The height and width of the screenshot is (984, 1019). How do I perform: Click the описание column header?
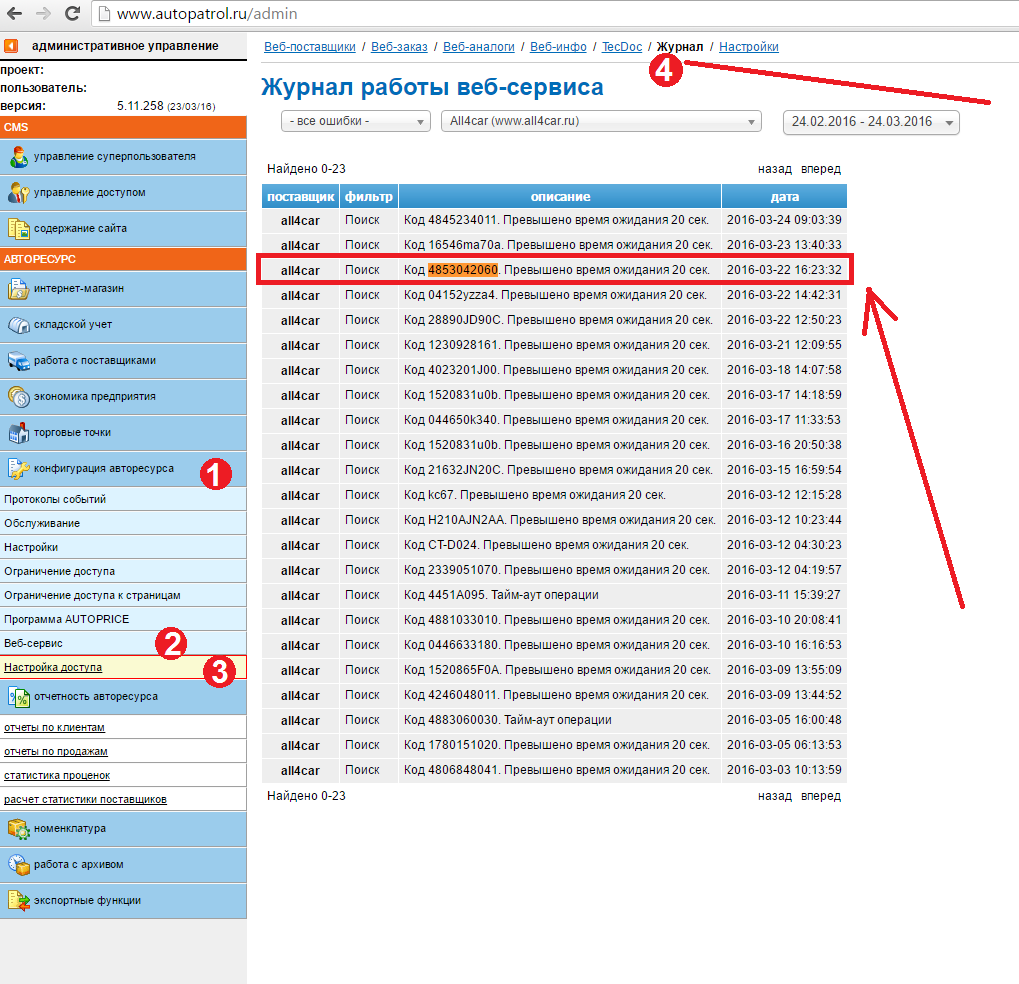click(560, 196)
